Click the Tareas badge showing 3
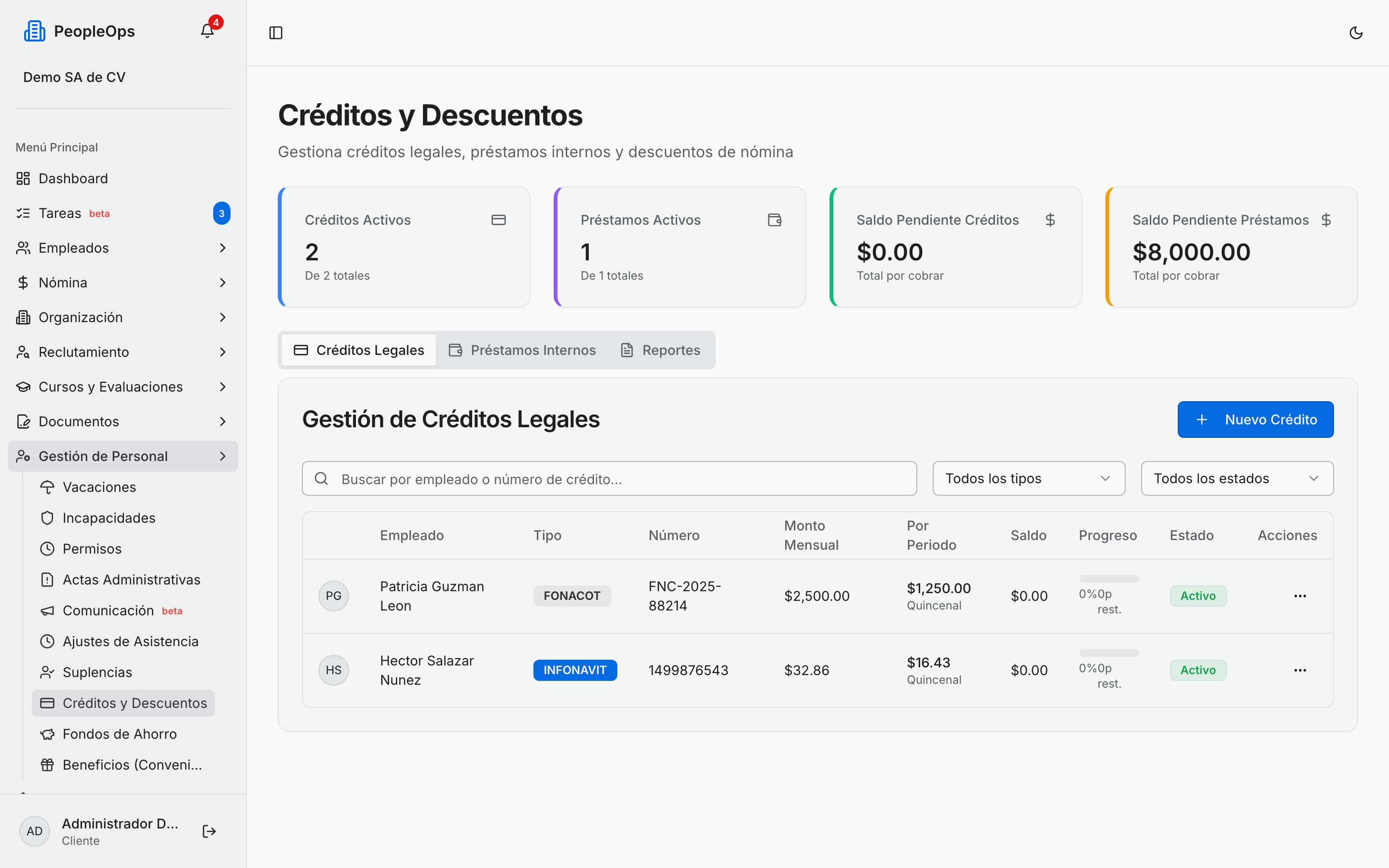Image resolution: width=1389 pixels, height=868 pixels. (221, 213)
